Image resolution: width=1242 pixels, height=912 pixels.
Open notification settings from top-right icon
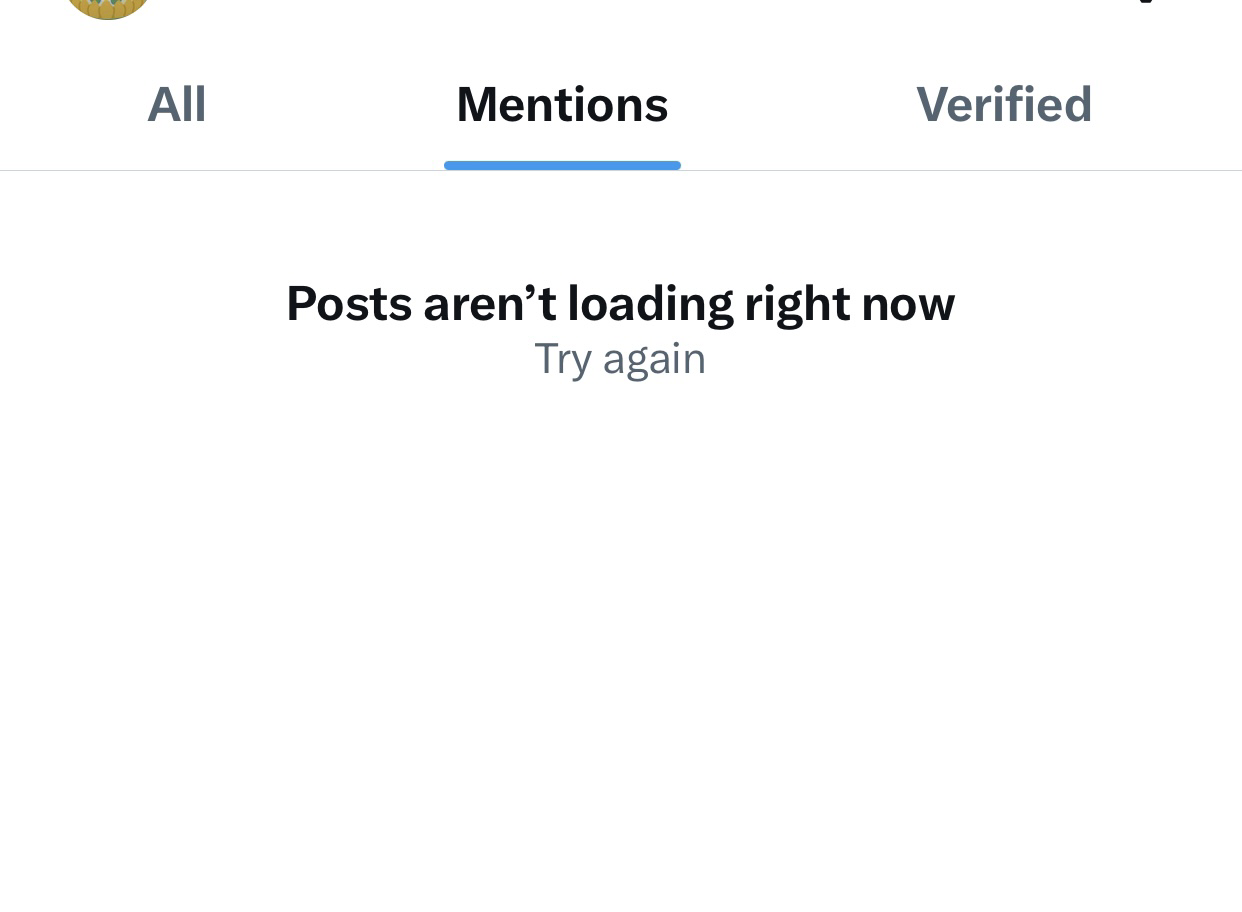click(1146, 3)
